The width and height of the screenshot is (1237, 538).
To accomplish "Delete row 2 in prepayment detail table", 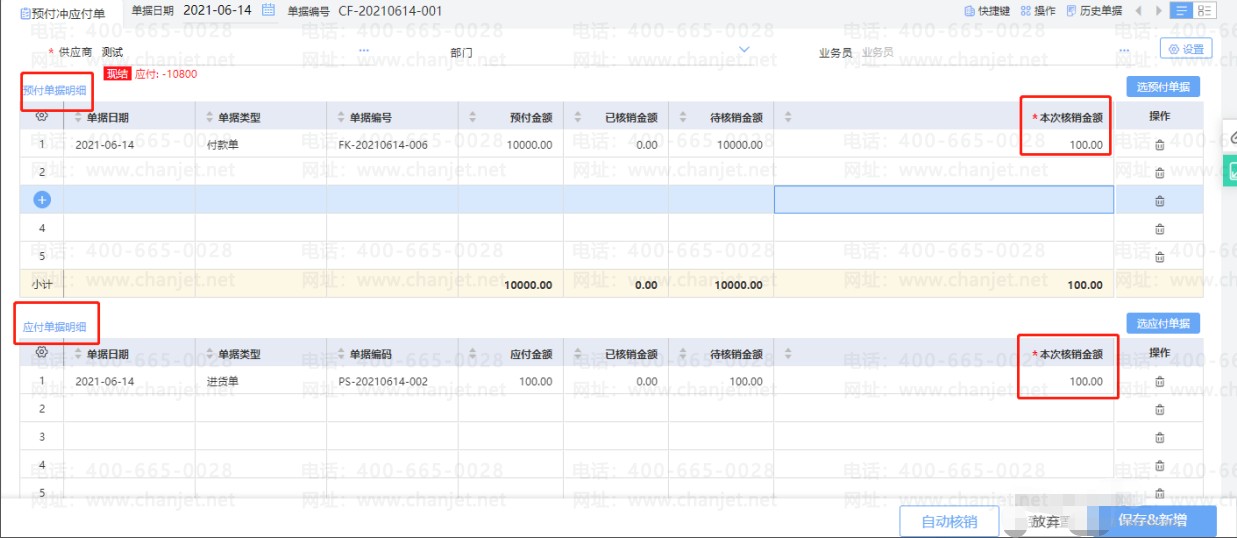I will (x=1160, y=173).
